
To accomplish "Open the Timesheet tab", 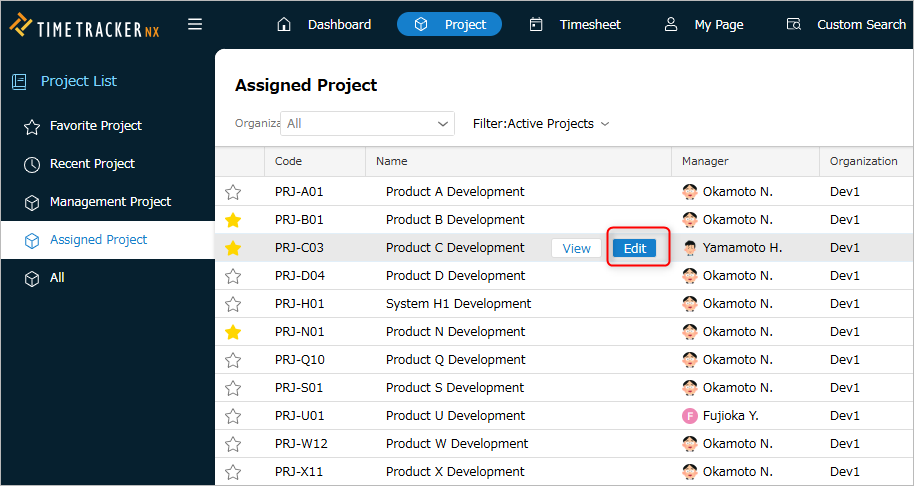I will pyautogui.click(x=575, y=24).
